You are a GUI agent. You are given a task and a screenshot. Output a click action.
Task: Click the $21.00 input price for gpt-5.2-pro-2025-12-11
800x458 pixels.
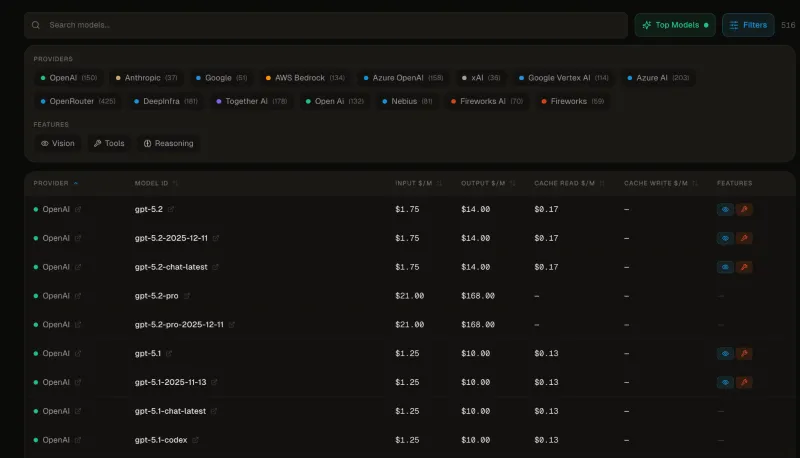coord(409,324)
